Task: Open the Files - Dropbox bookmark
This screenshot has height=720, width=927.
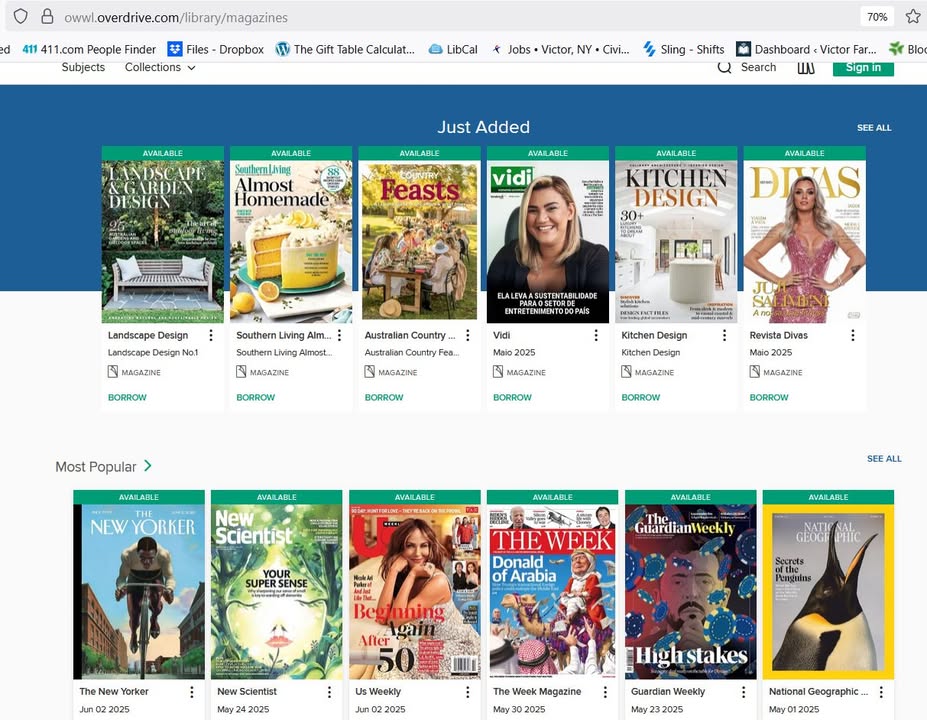Action: coord(216,50)
